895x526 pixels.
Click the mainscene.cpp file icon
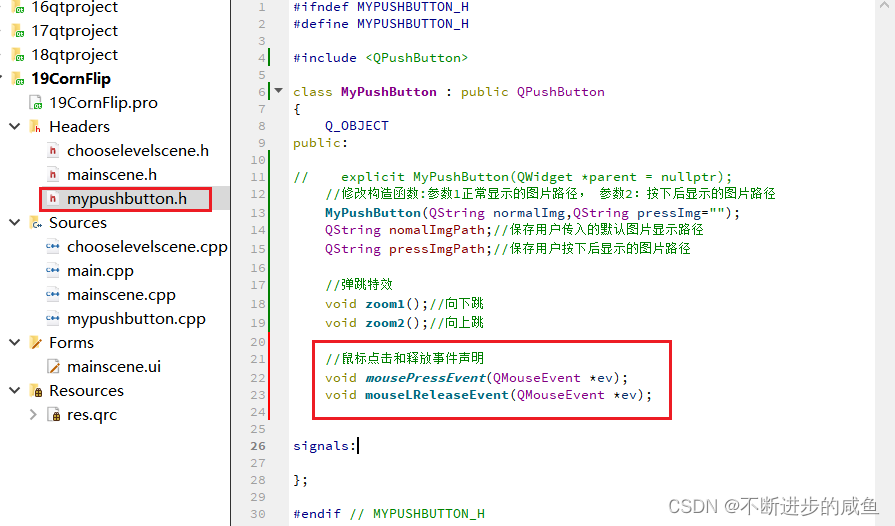[x=53, y=294]
